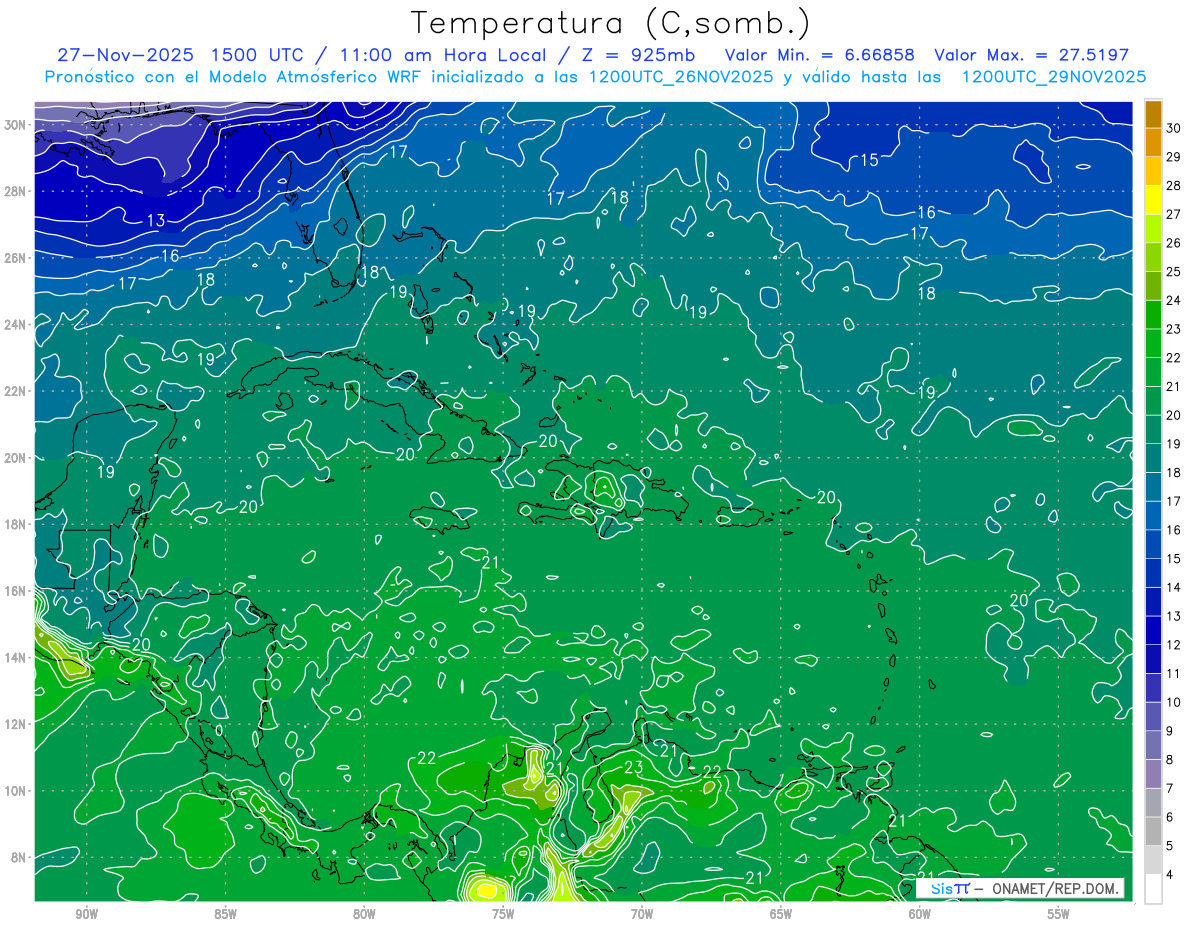
Task: Click color bar legend value '30'
Action: coord(1173,128)
